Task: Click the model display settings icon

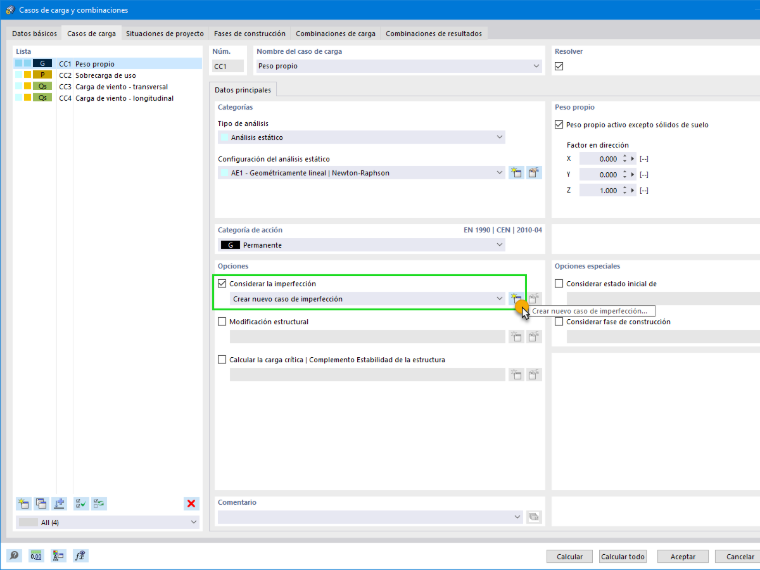Action: (x=59, y=555)
